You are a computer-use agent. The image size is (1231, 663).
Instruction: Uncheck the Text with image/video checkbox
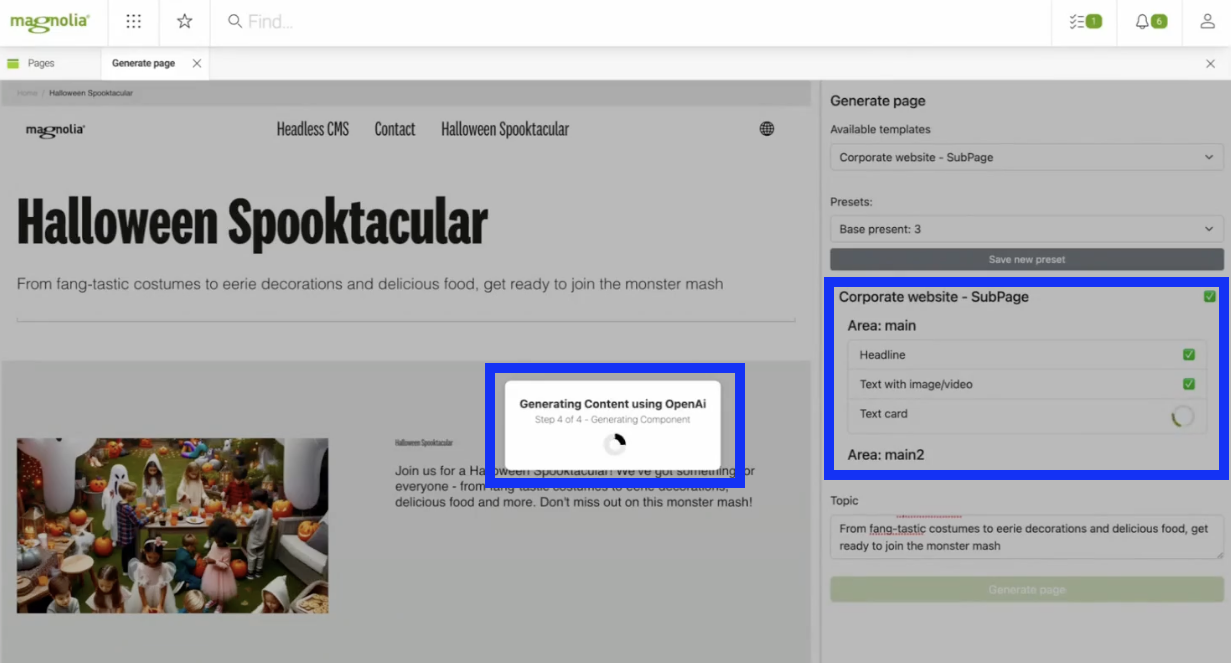[x=1189, y=384]
